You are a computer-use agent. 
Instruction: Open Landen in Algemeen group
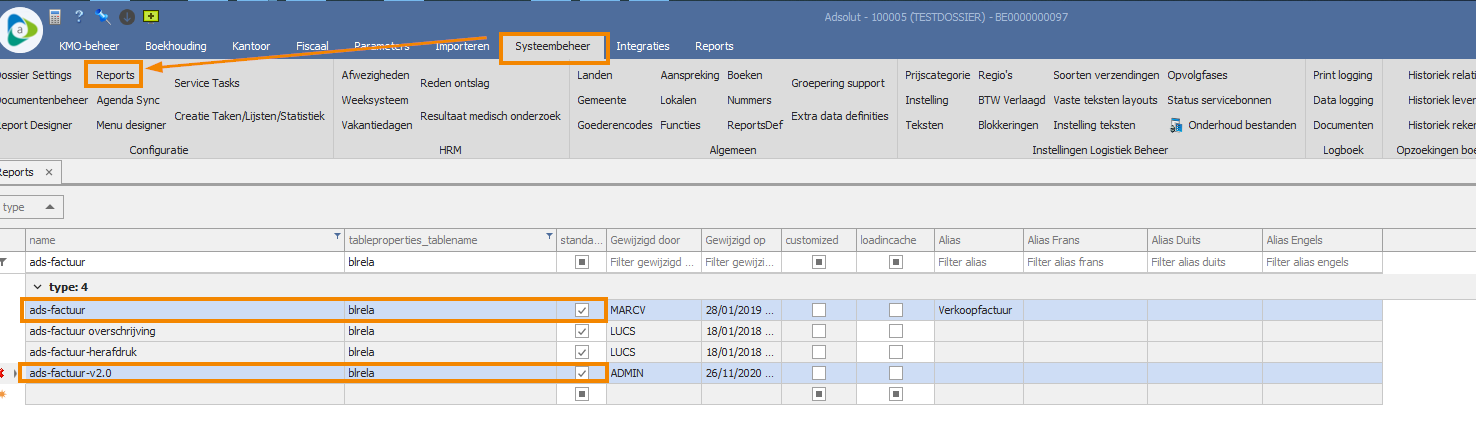(x=595, y=75)
